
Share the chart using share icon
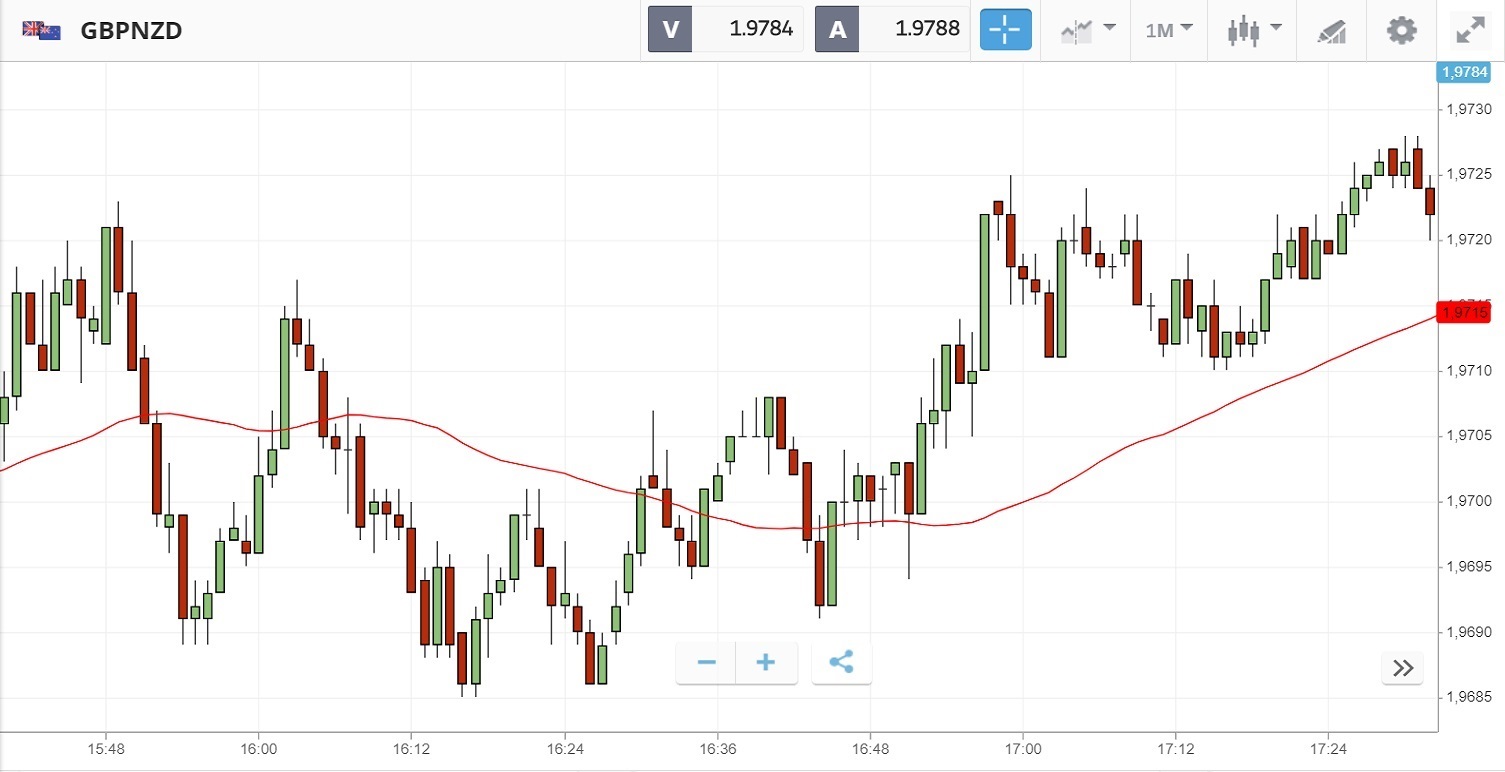pyautogui.click(x=842, y=663)
